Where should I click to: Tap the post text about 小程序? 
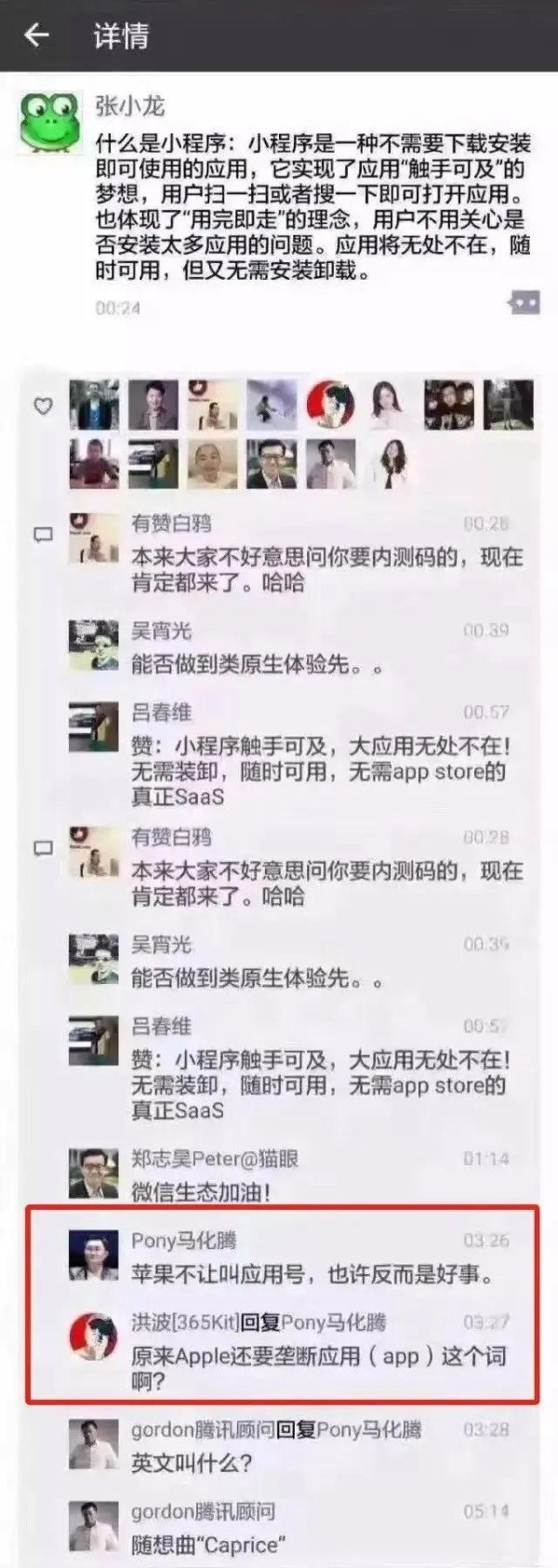coord(313,207)
